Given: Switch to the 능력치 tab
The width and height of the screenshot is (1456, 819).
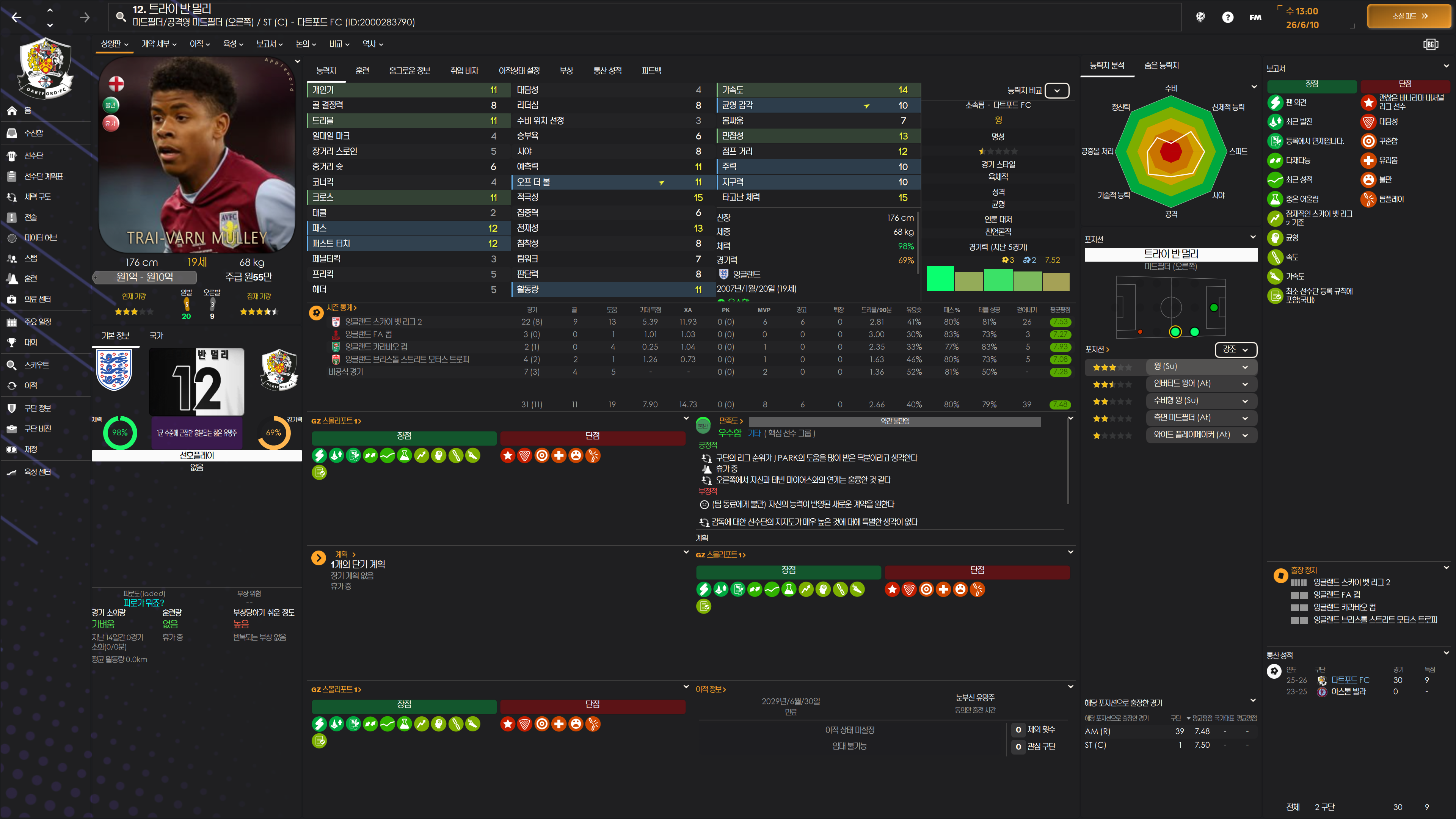Looking at the screenshot, I should [326, 71].
